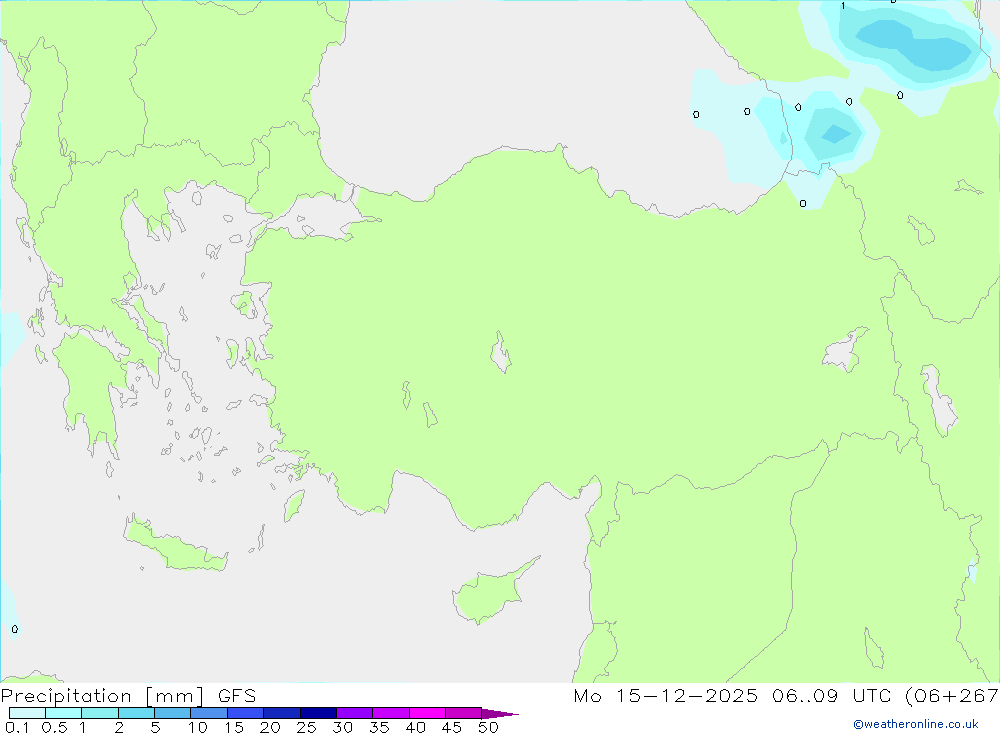Select the legend scale value "15"
Screen dimensions: 1000x733
(234, 727)
